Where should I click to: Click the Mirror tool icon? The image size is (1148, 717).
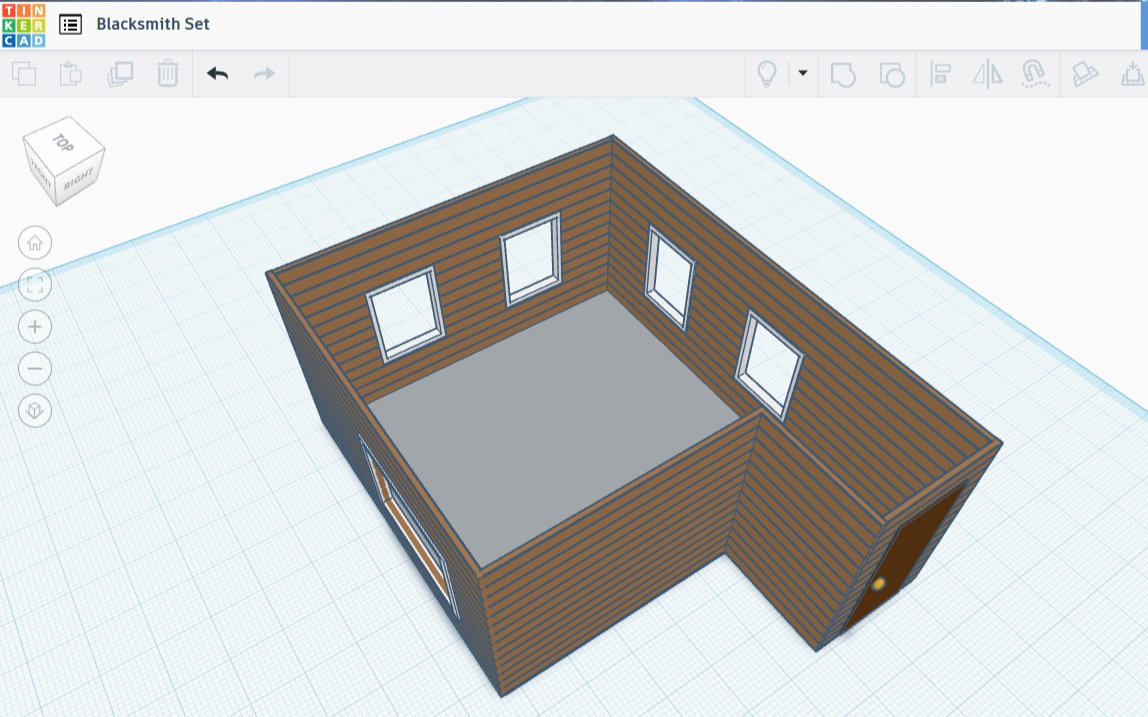(987, 74)
